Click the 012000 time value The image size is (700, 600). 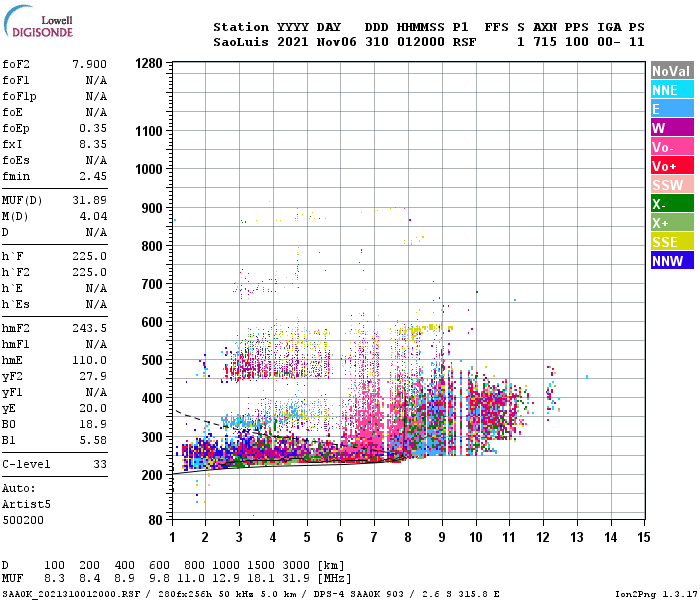click(x=421, y=42)
